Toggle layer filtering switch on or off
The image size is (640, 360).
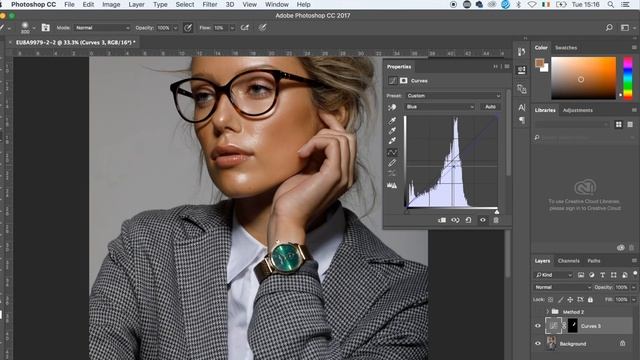click(635, 273)
